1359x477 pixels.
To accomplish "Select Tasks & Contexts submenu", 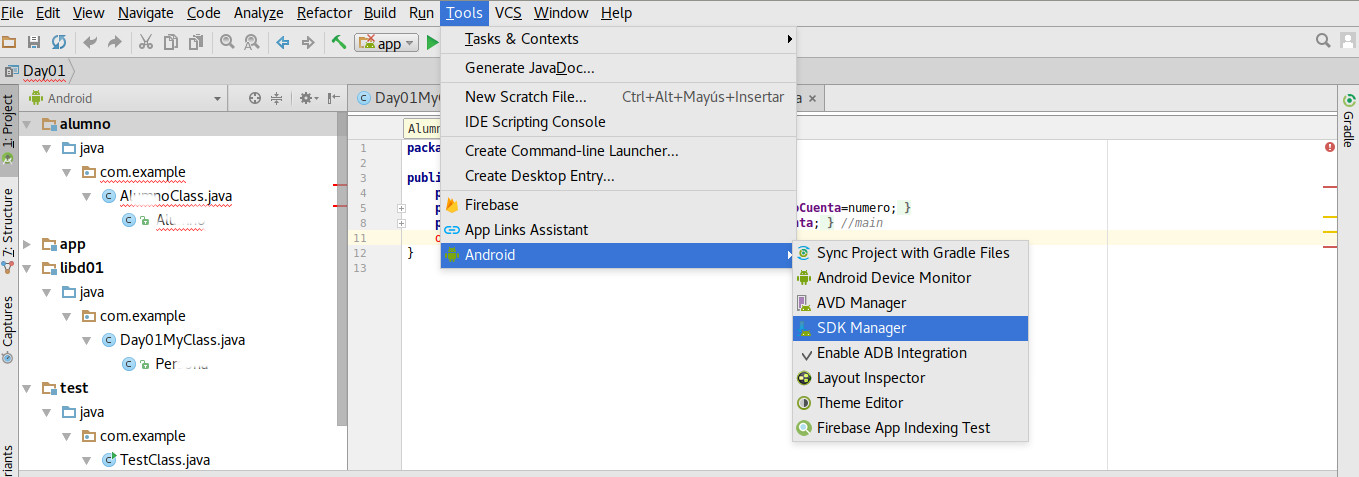I will point(618,39).
